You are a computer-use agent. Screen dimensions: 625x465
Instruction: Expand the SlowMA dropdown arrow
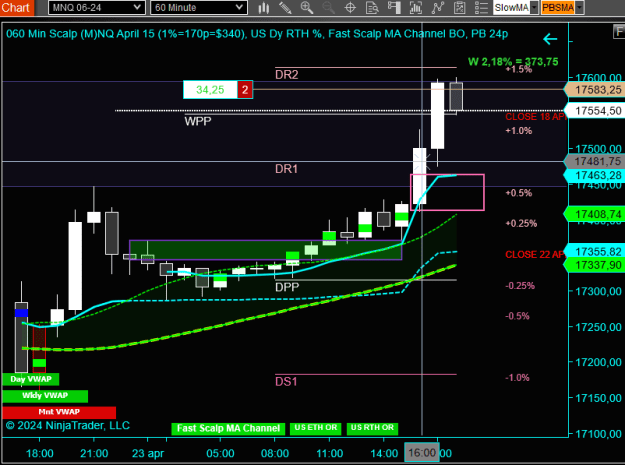click(534, 8)
